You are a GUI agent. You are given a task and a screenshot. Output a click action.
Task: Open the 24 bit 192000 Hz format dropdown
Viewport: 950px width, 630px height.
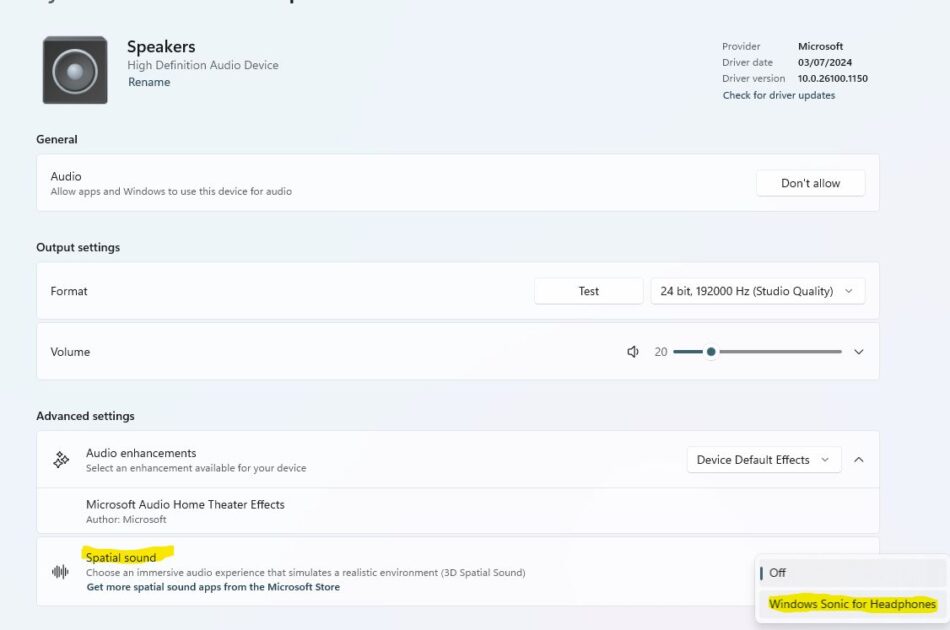757,291
